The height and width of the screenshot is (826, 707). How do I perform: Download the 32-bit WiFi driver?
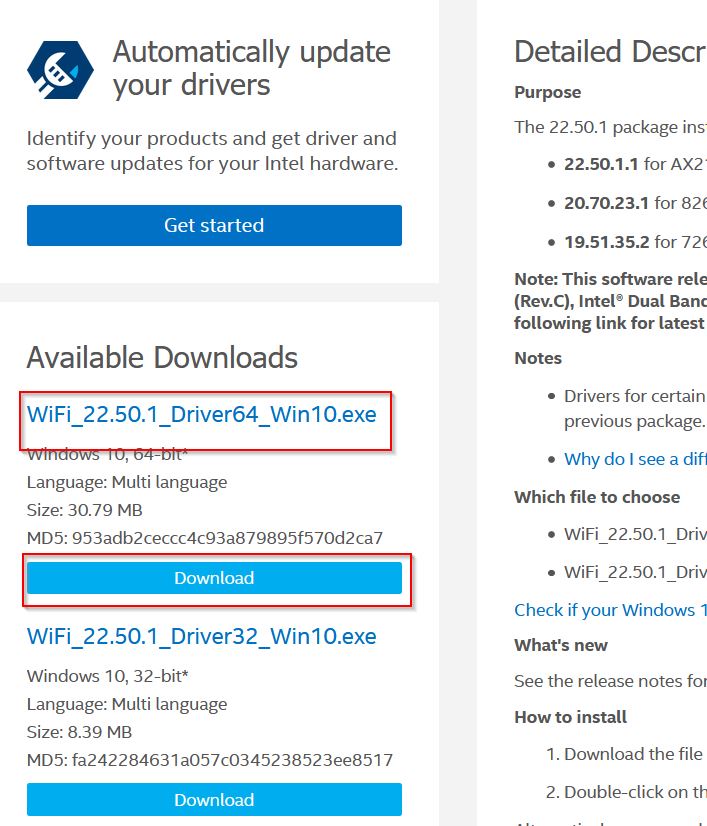(214, 800)
